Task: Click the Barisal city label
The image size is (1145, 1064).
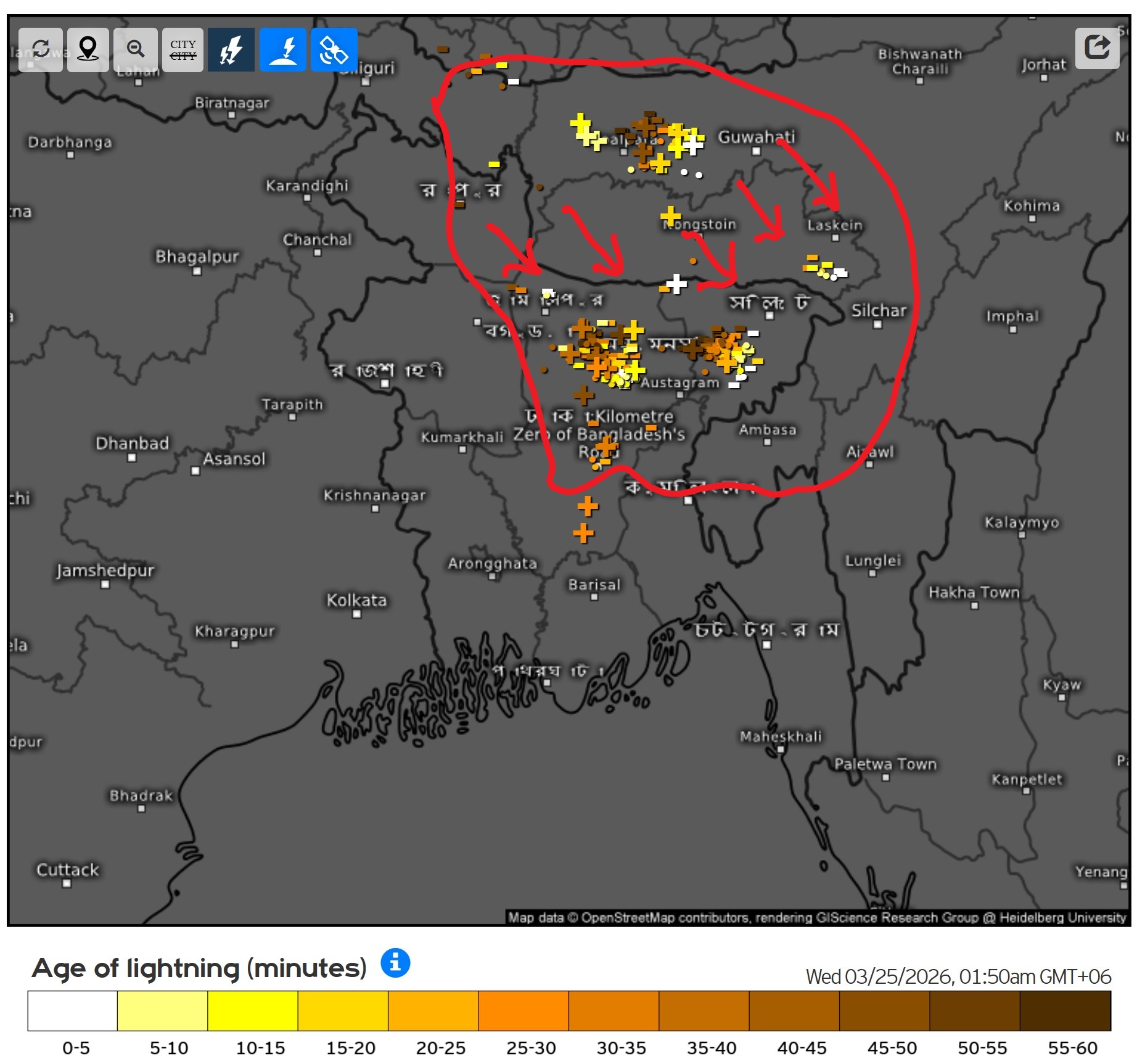Action: point(594,585)
